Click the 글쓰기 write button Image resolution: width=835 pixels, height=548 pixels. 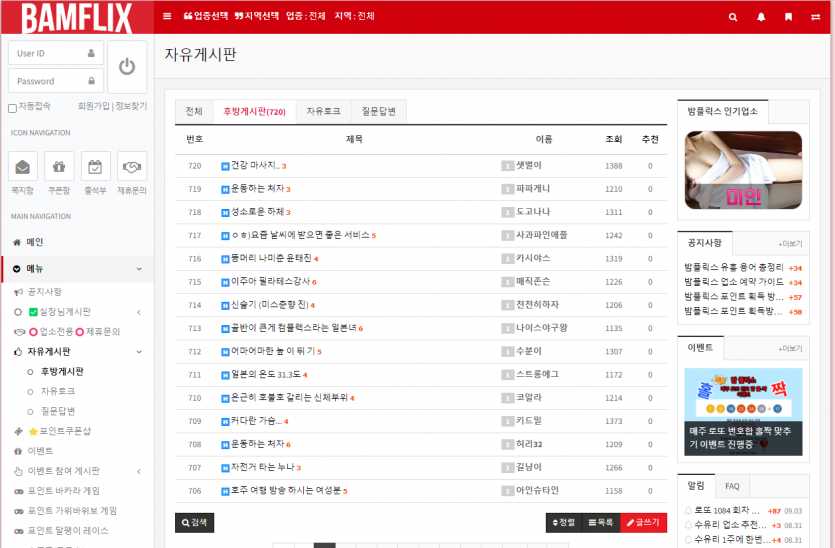click(x=643, y=523)
